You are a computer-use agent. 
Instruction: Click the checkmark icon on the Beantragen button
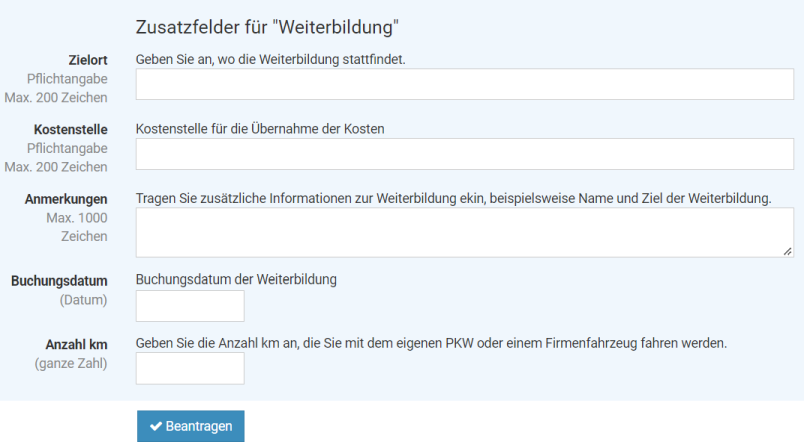coord(156,427)
